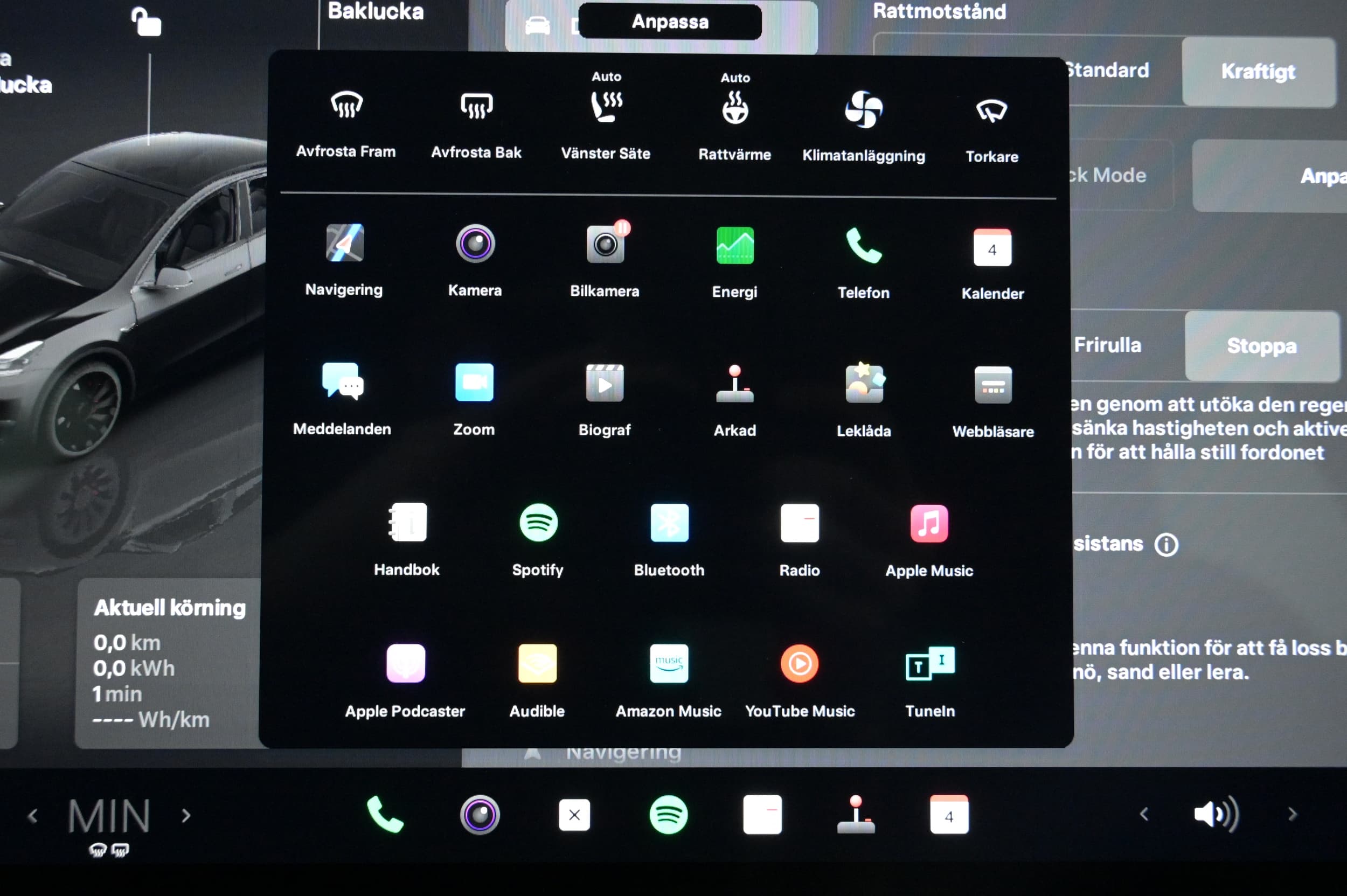Tap the Baklucka trunk label
The width and height of the screenshot is (1347, 896).
(376, 11)
